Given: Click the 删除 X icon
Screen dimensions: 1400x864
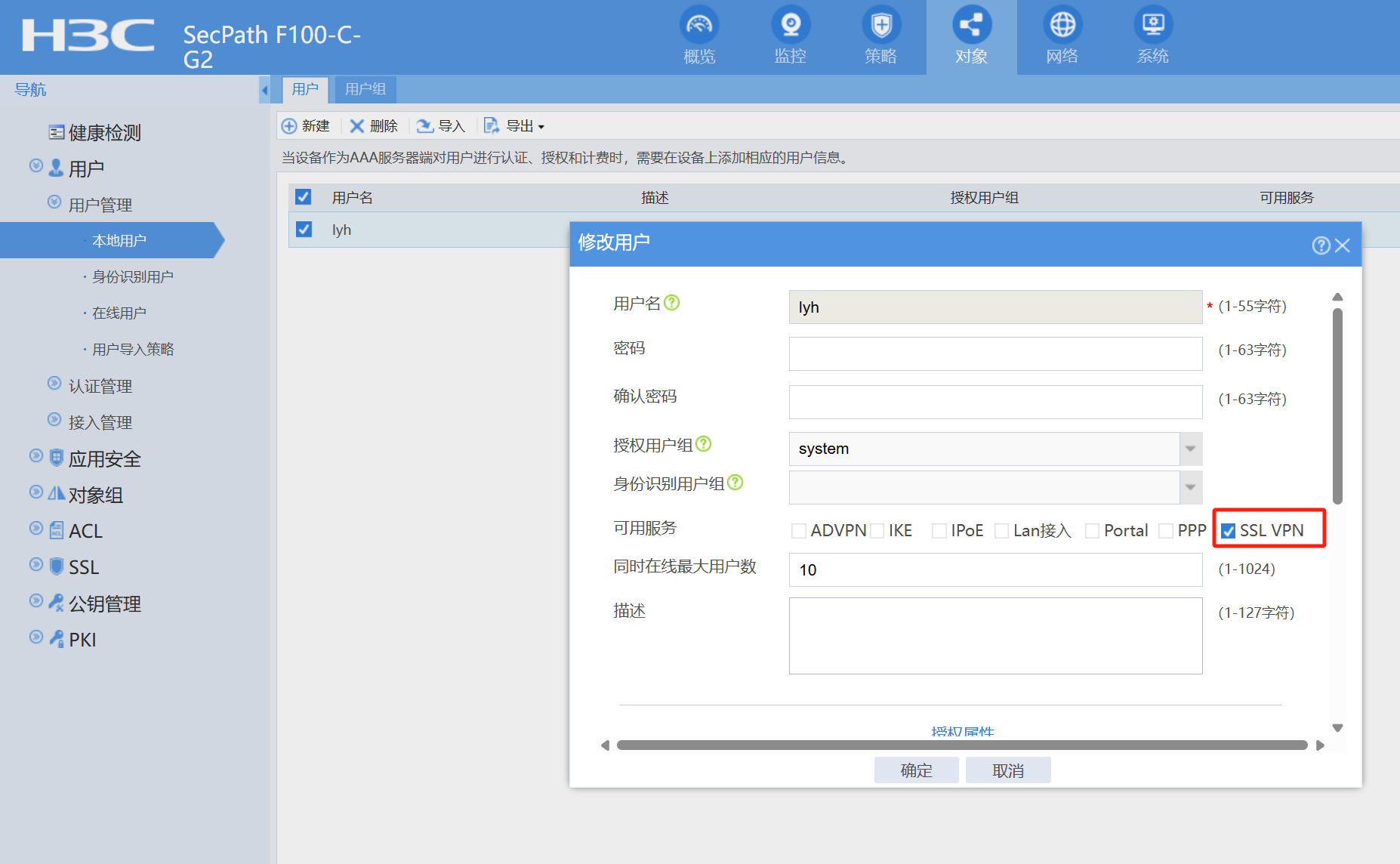Looking at the screenshot, I should tap(357, 126).
